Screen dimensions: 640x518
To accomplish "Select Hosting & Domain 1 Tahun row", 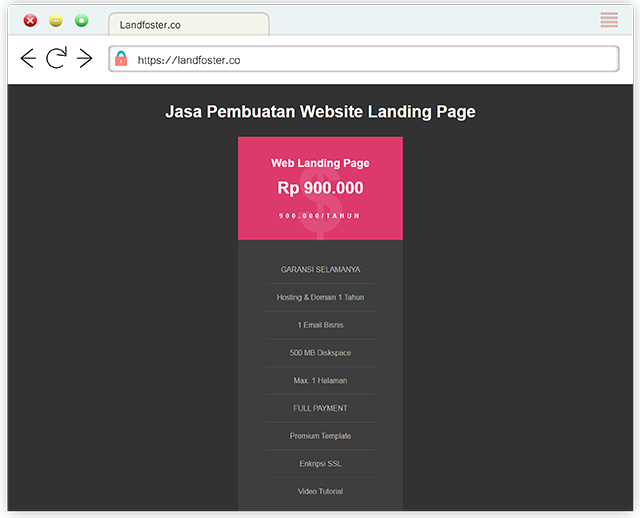I will point(320,297).
